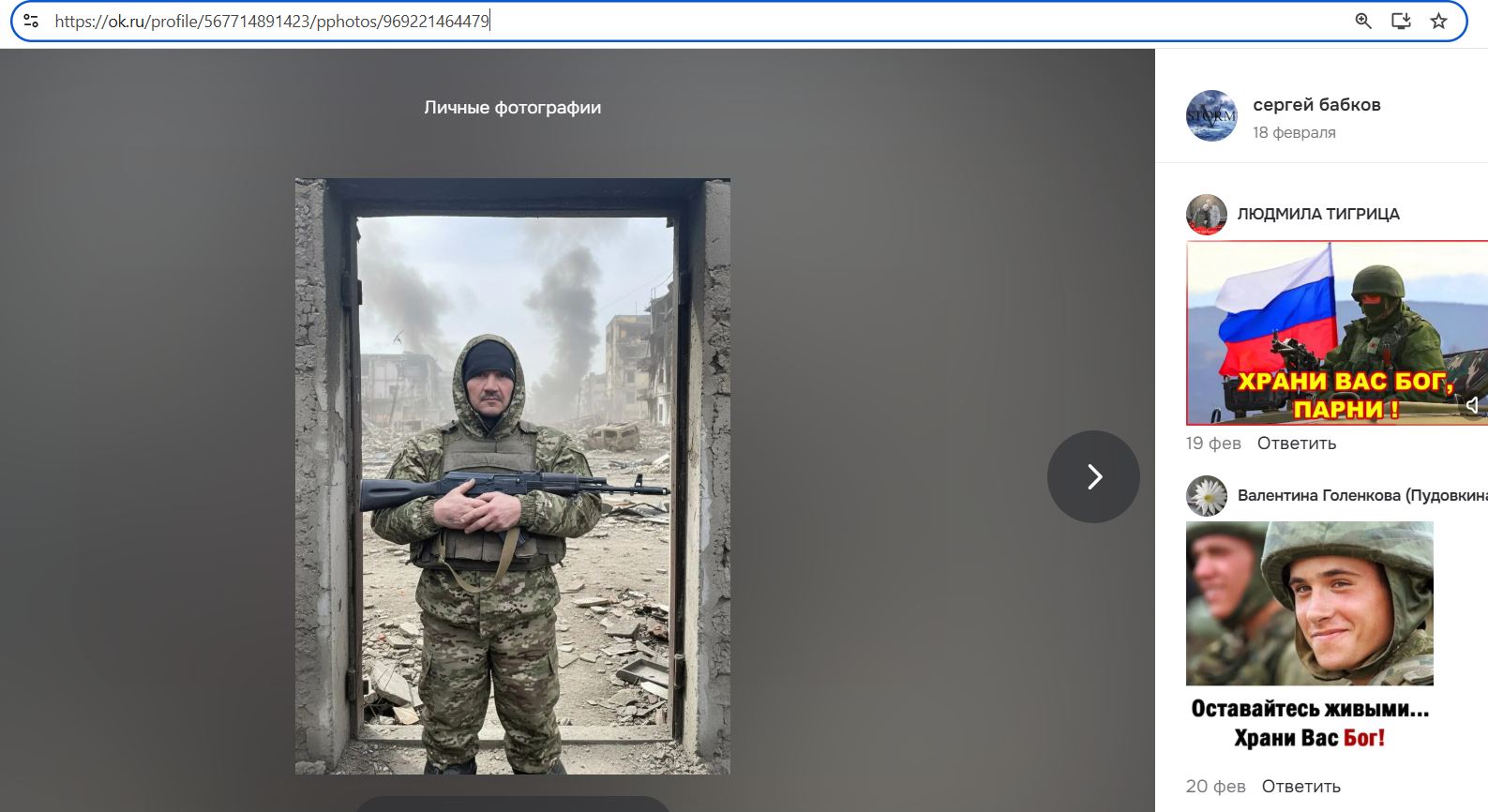Reply to the 20 фев comment
The width and height of the screenshot is (1488, 812).
(1300, 787)
